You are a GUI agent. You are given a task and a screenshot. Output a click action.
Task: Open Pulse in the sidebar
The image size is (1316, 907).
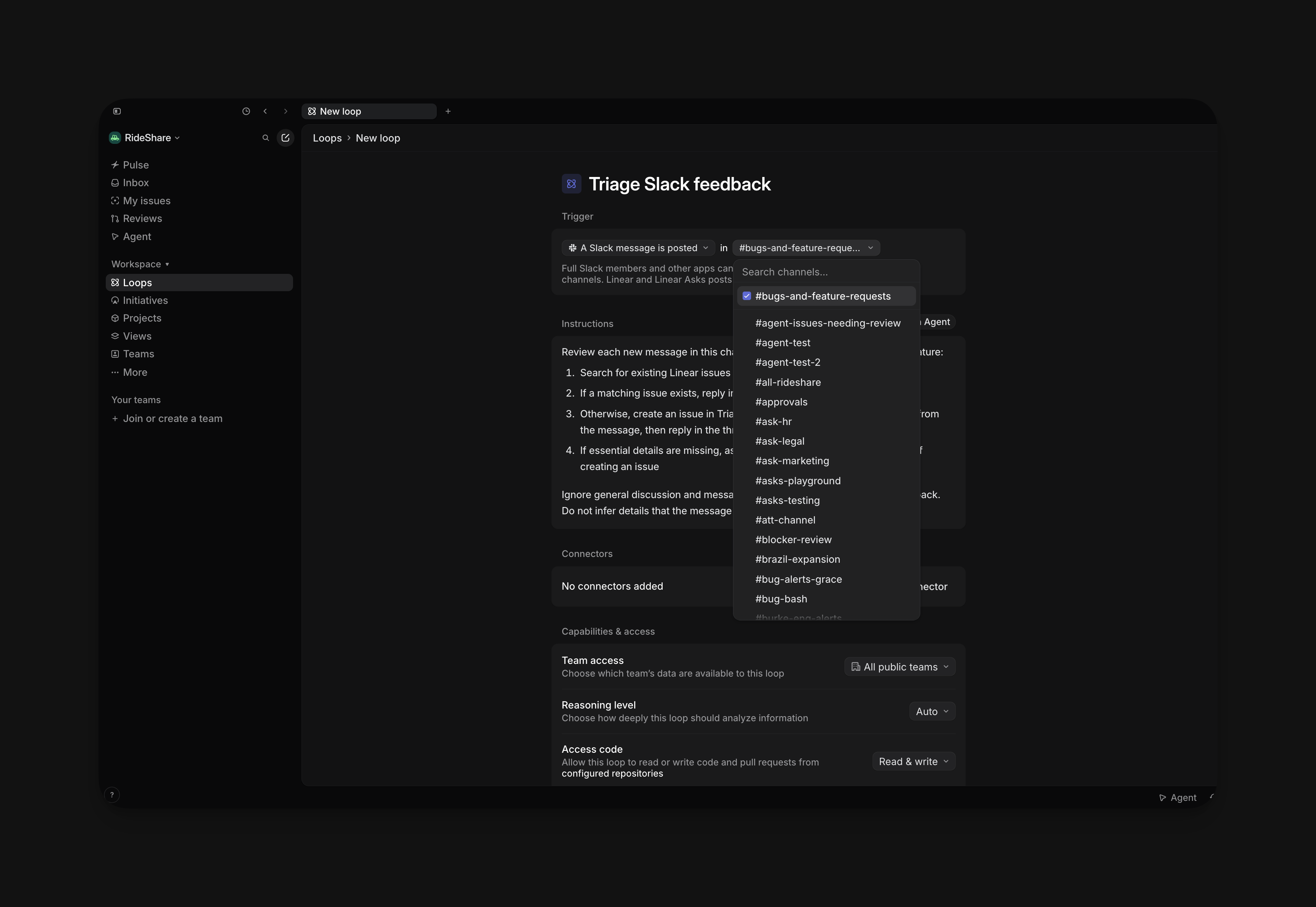tap(200, 165)
